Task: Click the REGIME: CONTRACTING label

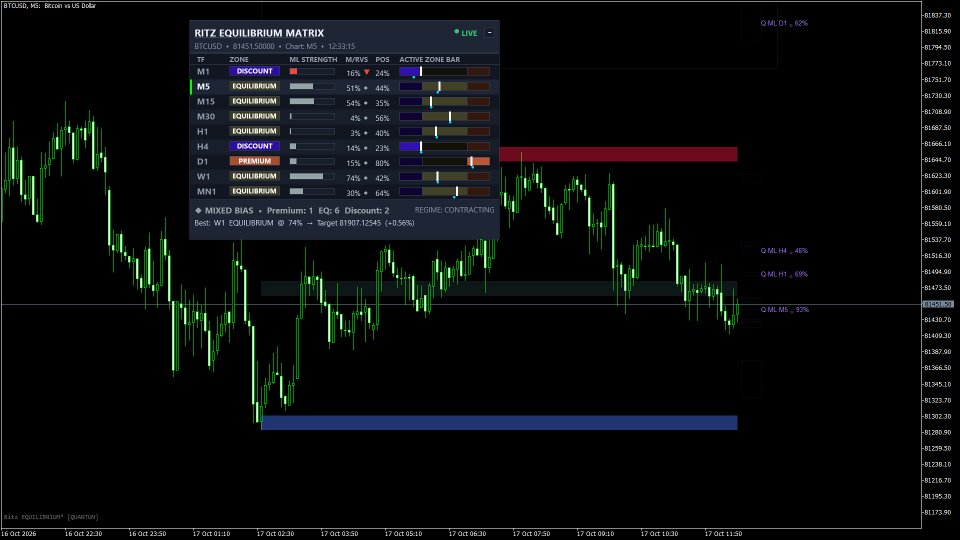Action: tap(454, 210)
